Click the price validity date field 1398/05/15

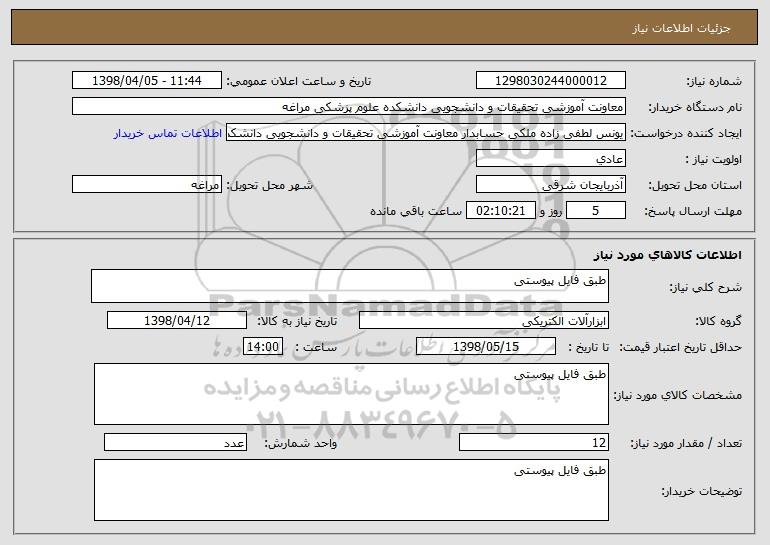pos(486,347)
